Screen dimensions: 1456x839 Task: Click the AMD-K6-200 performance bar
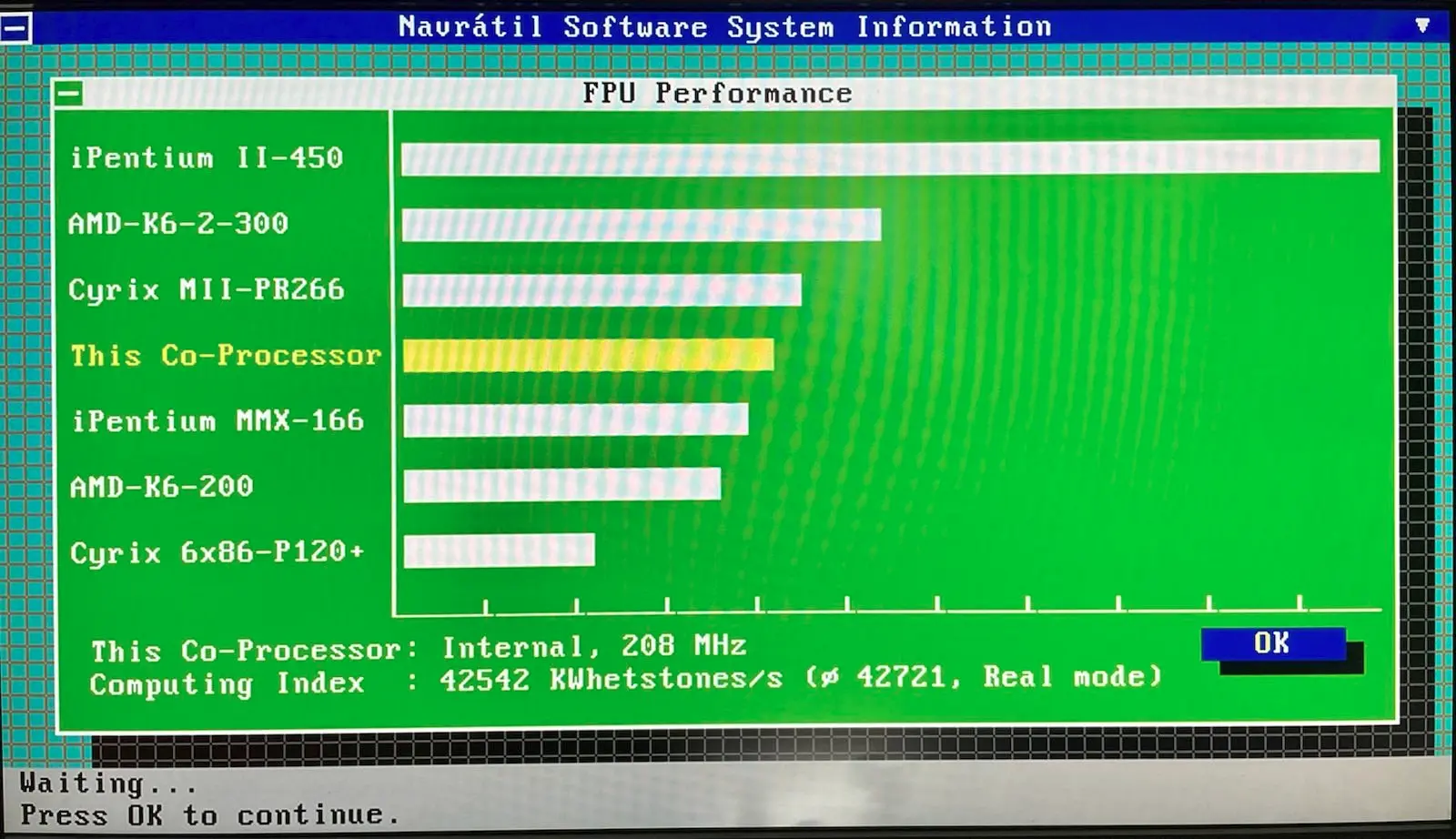click(x=561, y=485)
